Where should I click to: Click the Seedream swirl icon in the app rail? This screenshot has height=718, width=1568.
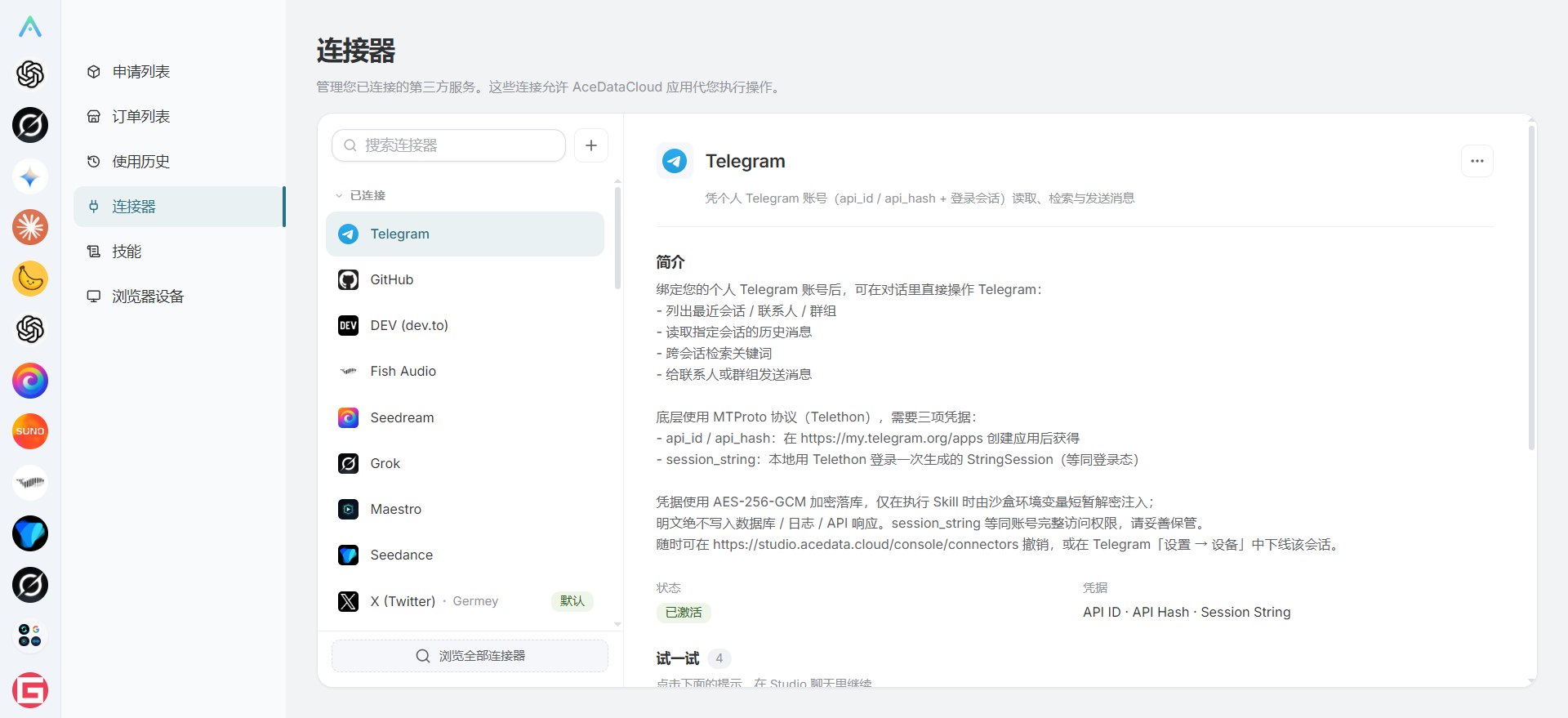[30, 381]
